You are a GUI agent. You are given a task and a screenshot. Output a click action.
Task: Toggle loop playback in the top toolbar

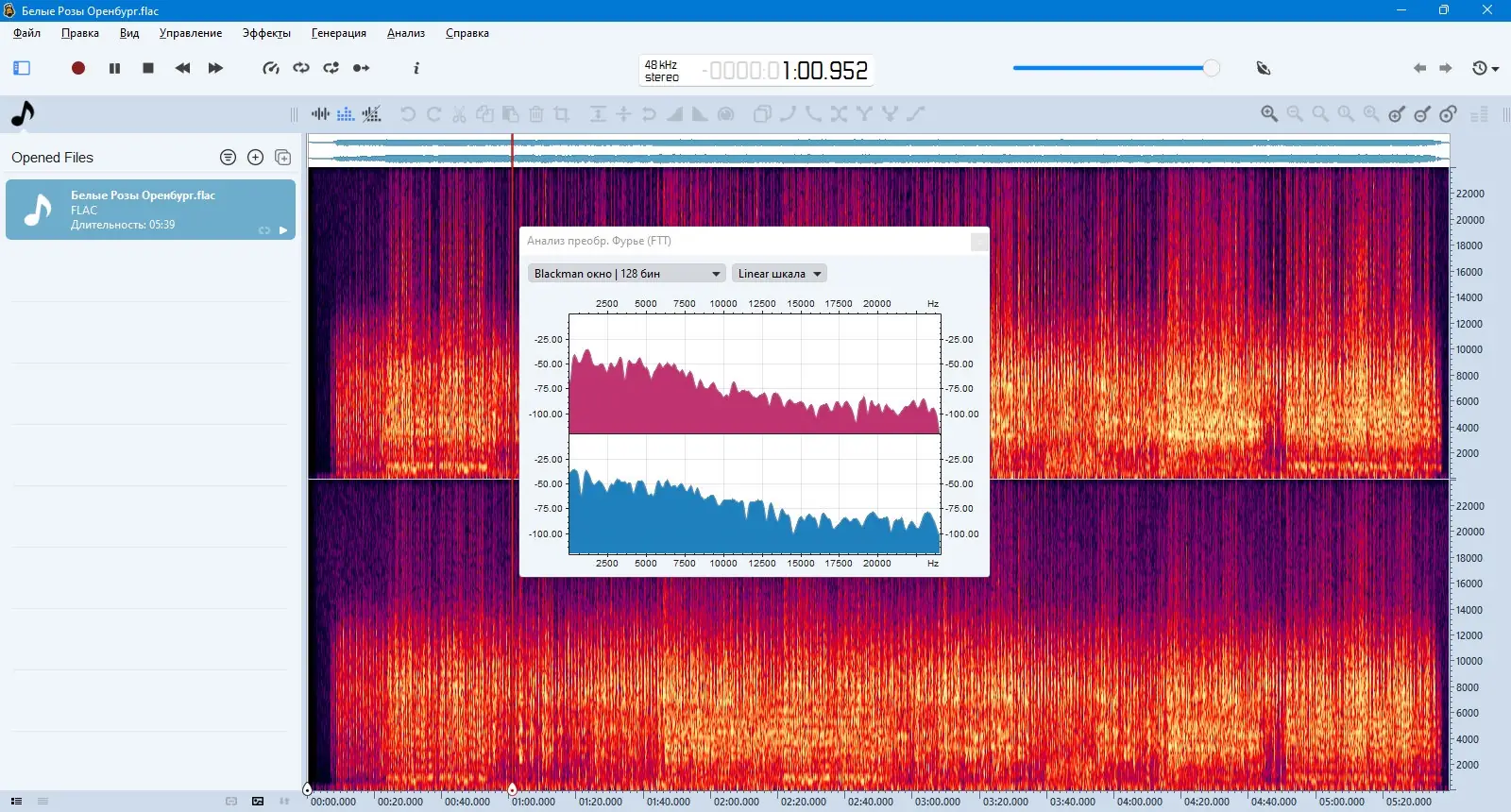301,68
